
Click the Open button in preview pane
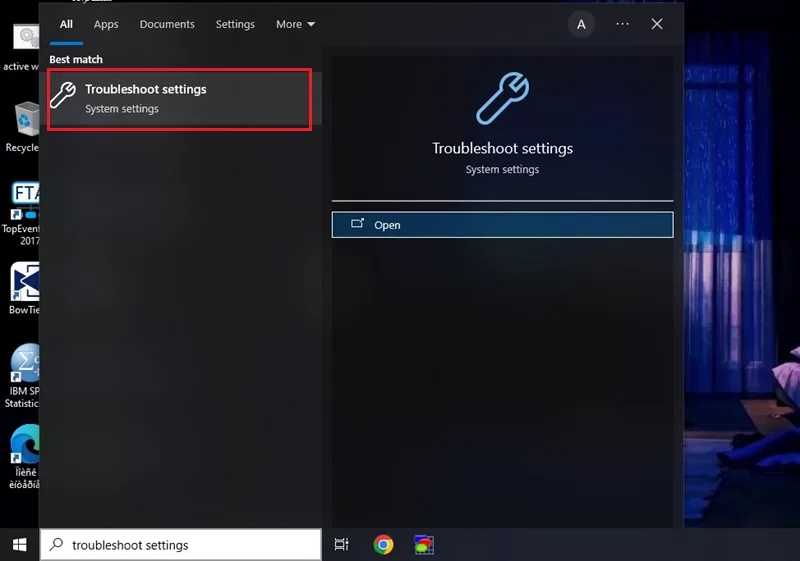click(x=502, y=225)
